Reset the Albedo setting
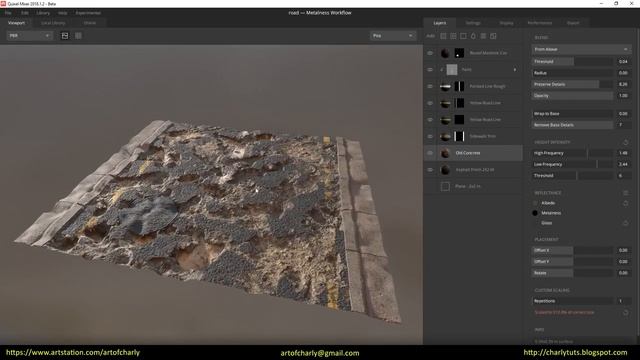This screenshot has height=360, width=640. 625,203
